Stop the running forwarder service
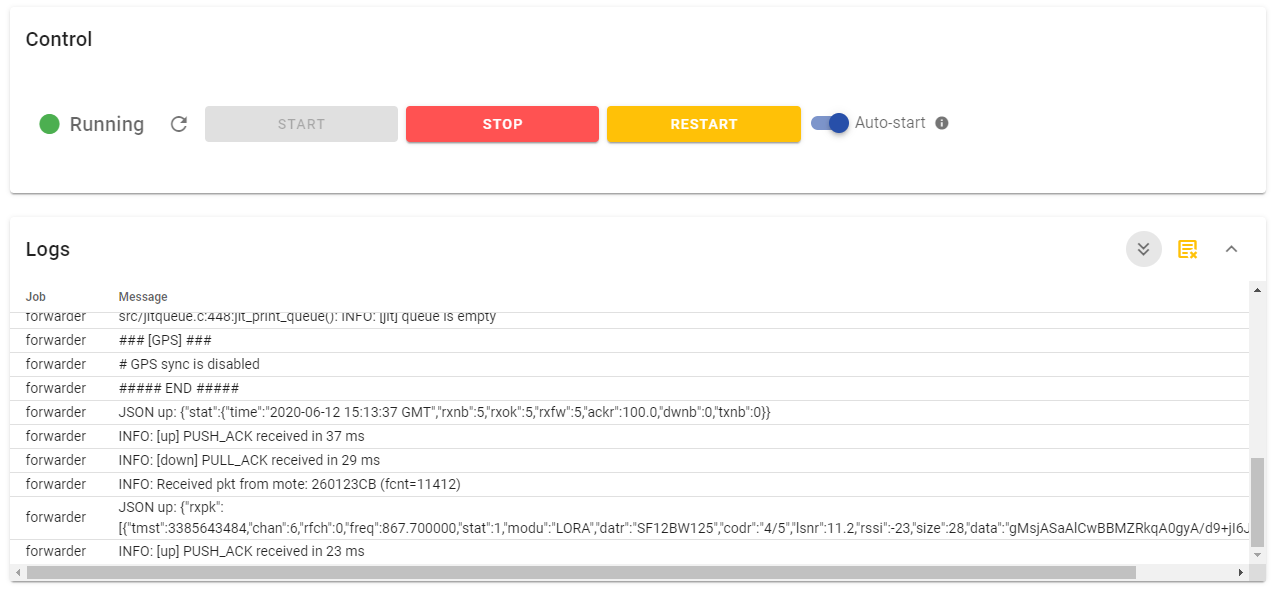This screenshot has width=1277, height=591. pos(502,124)
